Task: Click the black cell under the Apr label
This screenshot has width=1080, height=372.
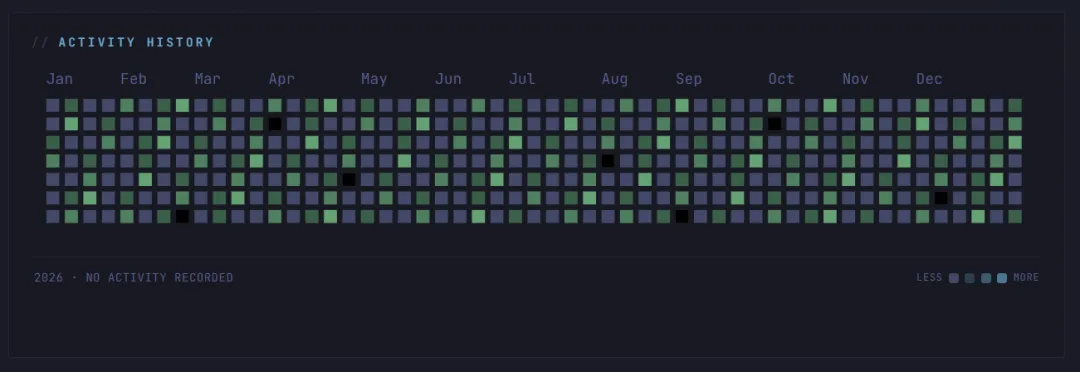Action: (275, 124)
